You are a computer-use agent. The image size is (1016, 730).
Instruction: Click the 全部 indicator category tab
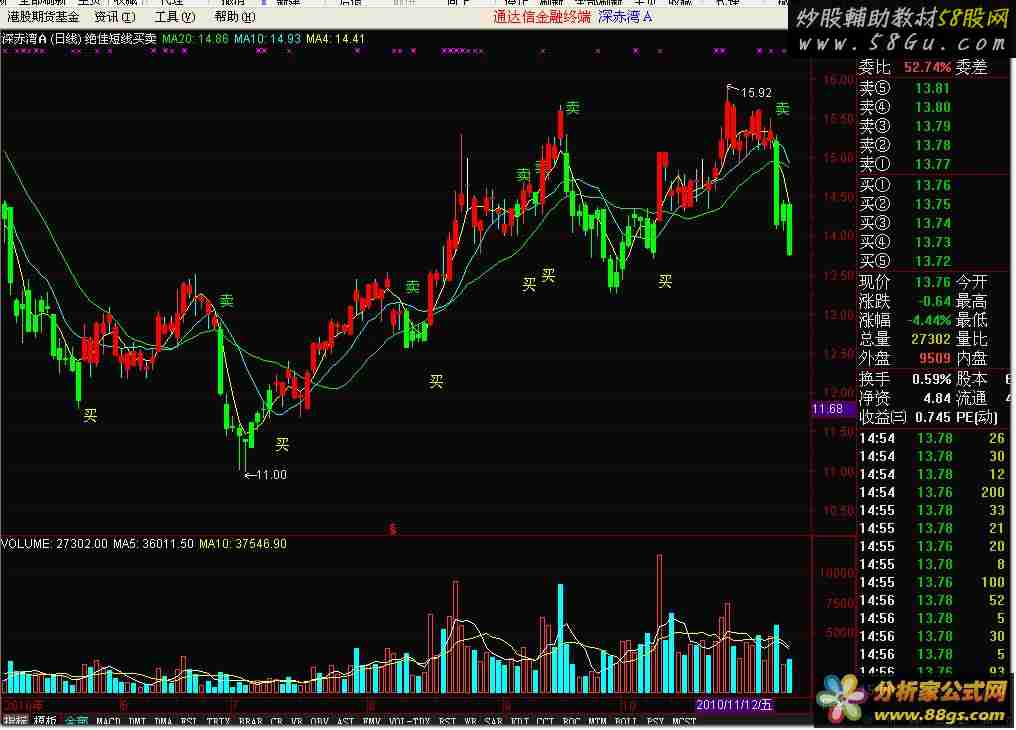pos(76,721)
